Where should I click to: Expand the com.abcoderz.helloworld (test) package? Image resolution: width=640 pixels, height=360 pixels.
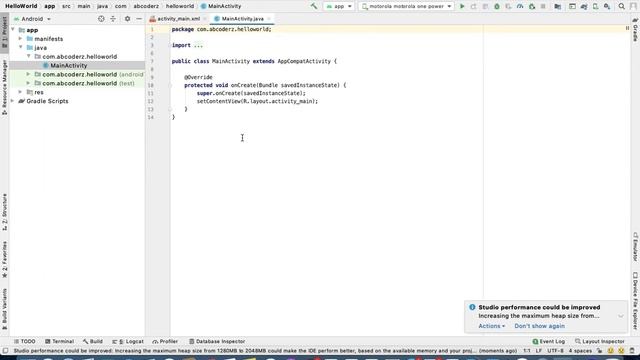[28, 83]
